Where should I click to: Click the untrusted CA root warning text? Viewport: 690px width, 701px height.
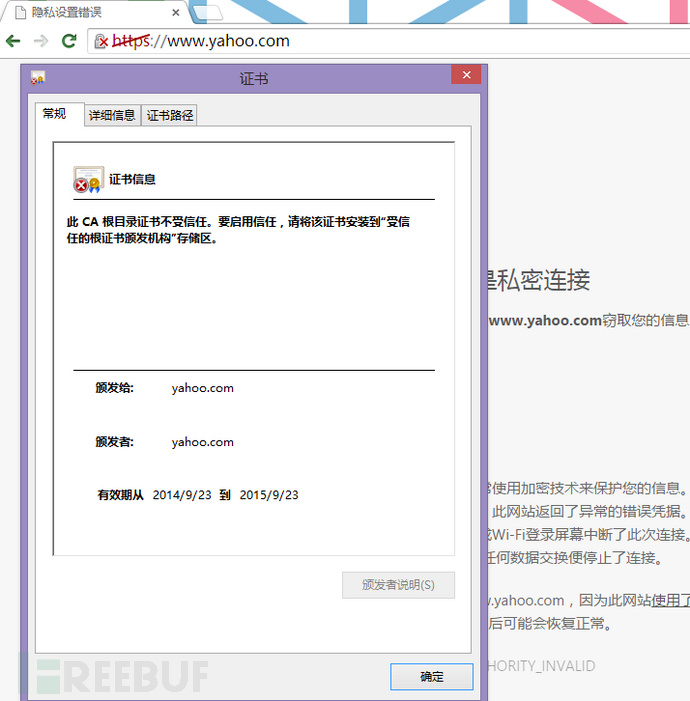pos(238,230)
